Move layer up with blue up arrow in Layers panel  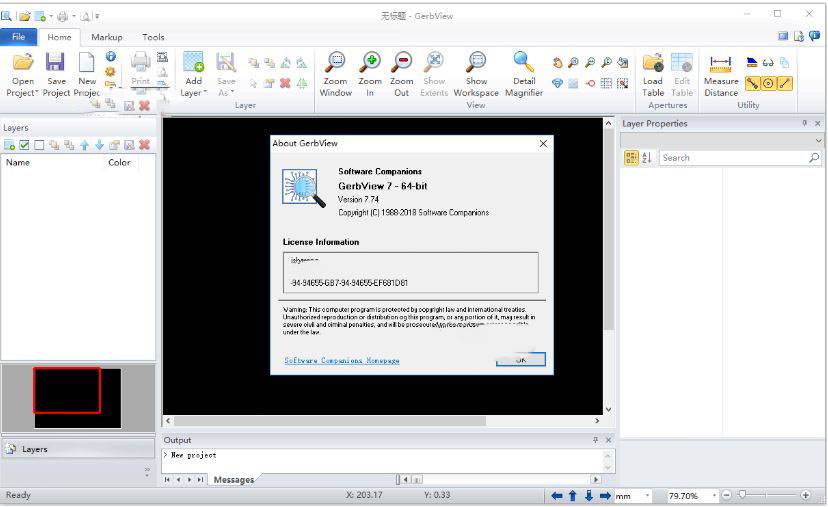pos(84,145)
